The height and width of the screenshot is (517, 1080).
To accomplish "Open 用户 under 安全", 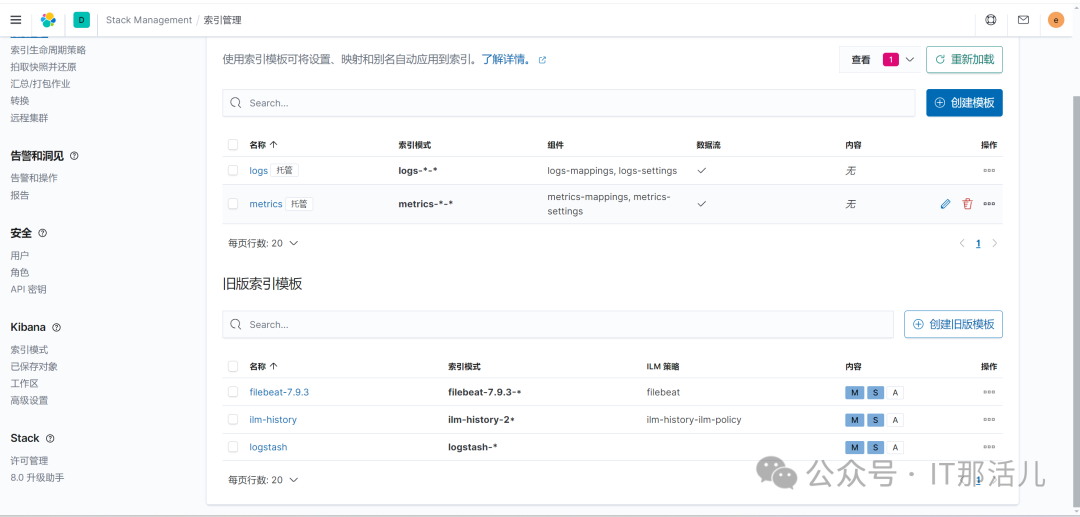I will [20, 255].
